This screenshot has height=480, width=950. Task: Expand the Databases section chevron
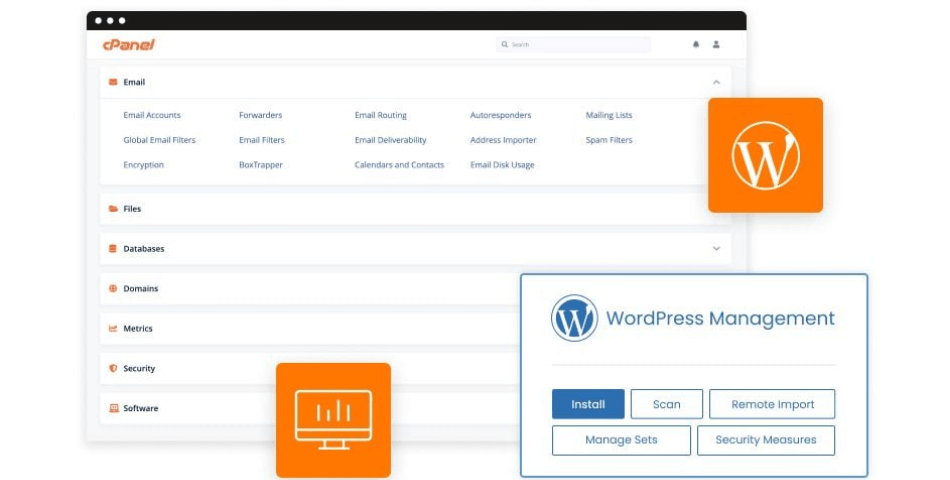click(x=716, y=249)
